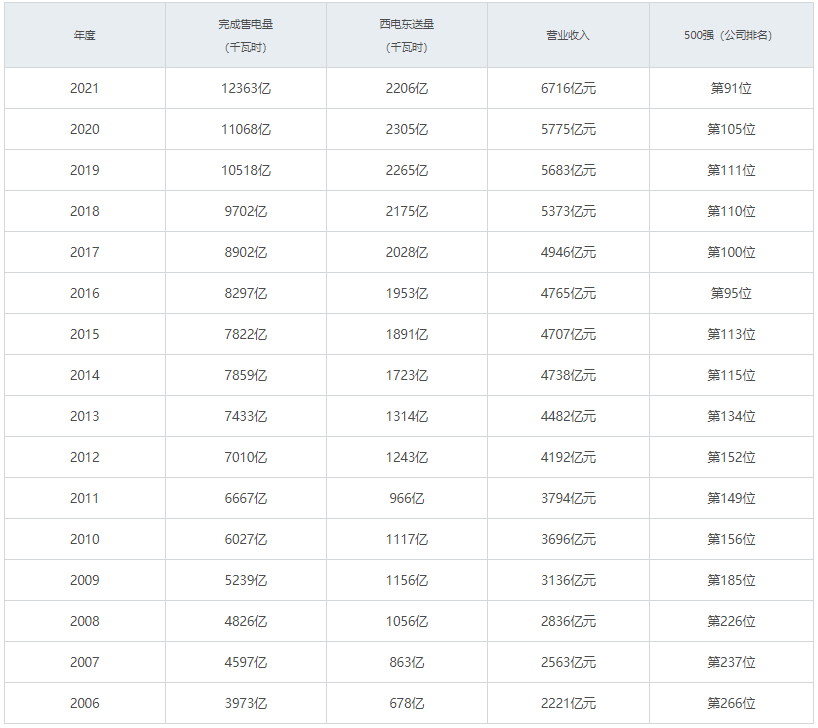Select the 第134位 ranking cell
The image size is (818, 728).
click(731, 416)
